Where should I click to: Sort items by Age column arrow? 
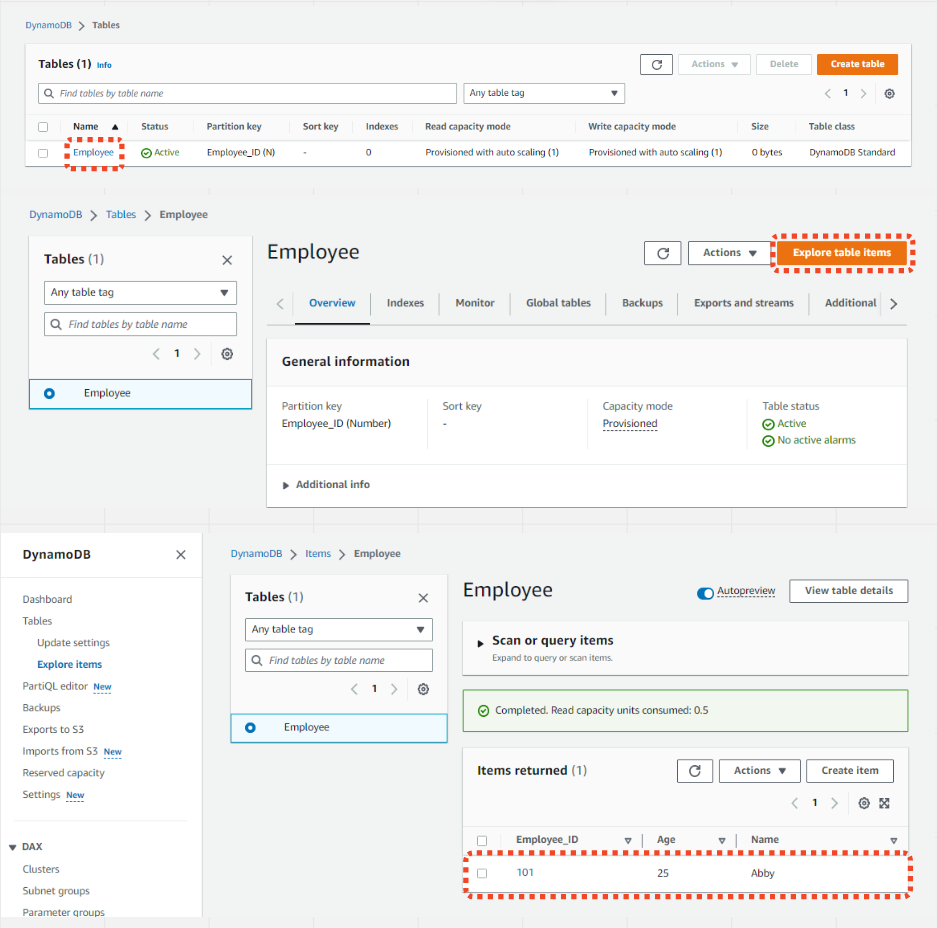722,841
